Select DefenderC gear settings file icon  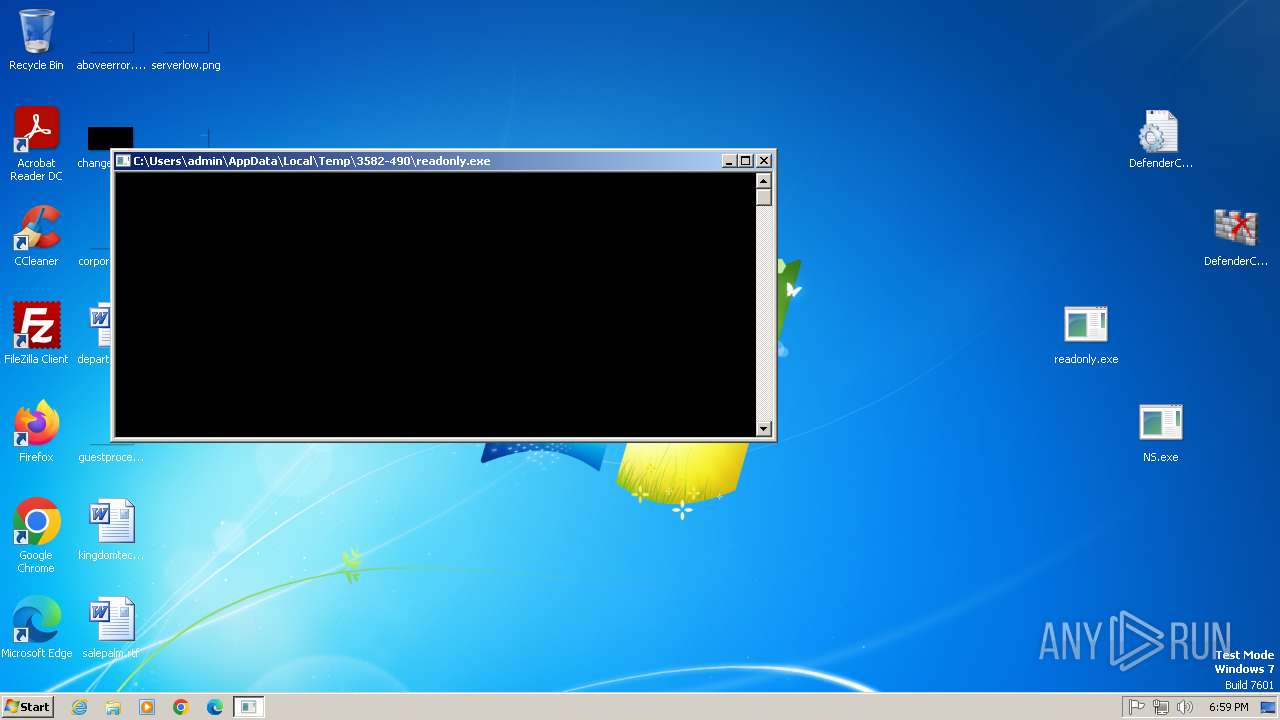pos(1161,138)
